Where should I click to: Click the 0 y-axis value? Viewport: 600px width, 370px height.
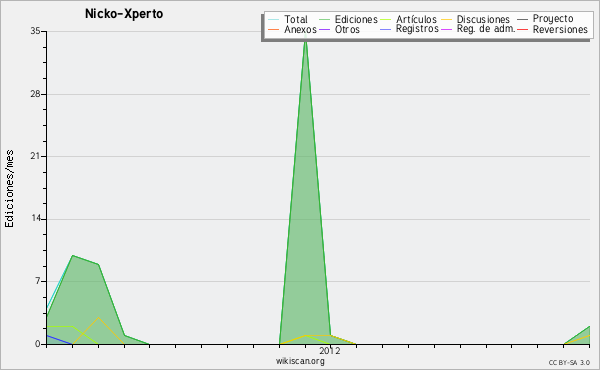coord(38,344)
